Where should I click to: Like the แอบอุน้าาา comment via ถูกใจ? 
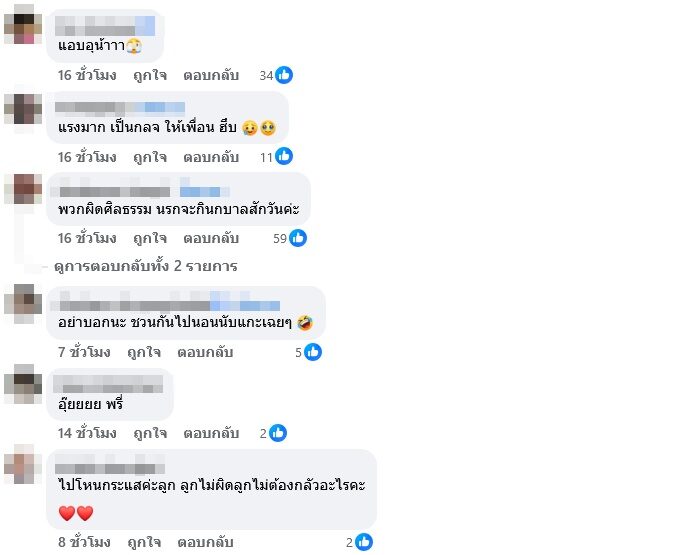(150, 75)
